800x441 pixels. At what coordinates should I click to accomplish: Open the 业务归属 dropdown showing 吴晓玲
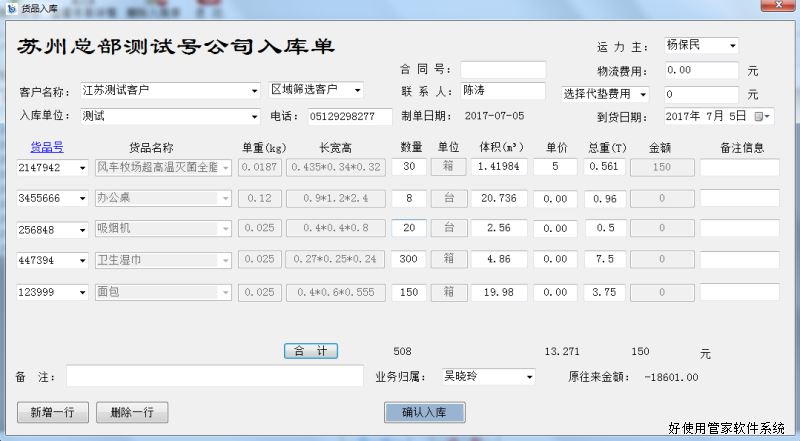528,377
